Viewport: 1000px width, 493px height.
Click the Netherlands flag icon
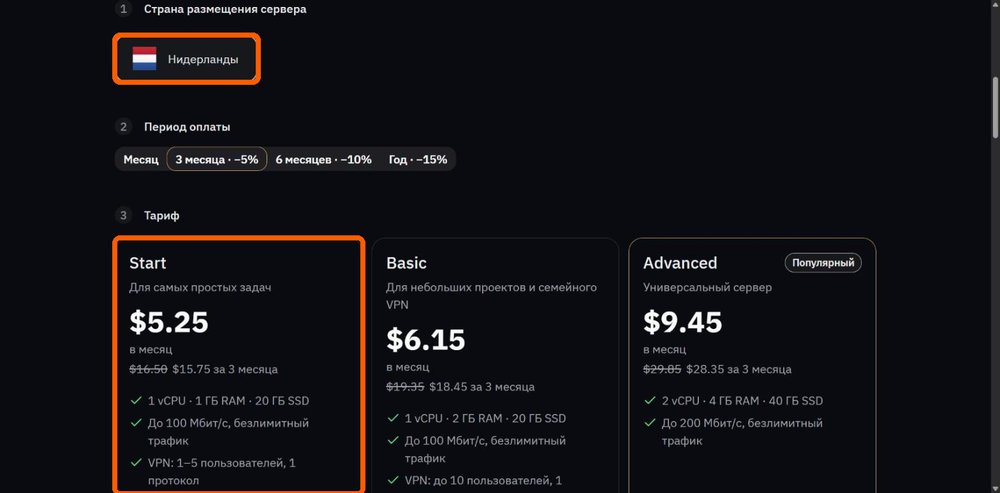coord(144,59)
